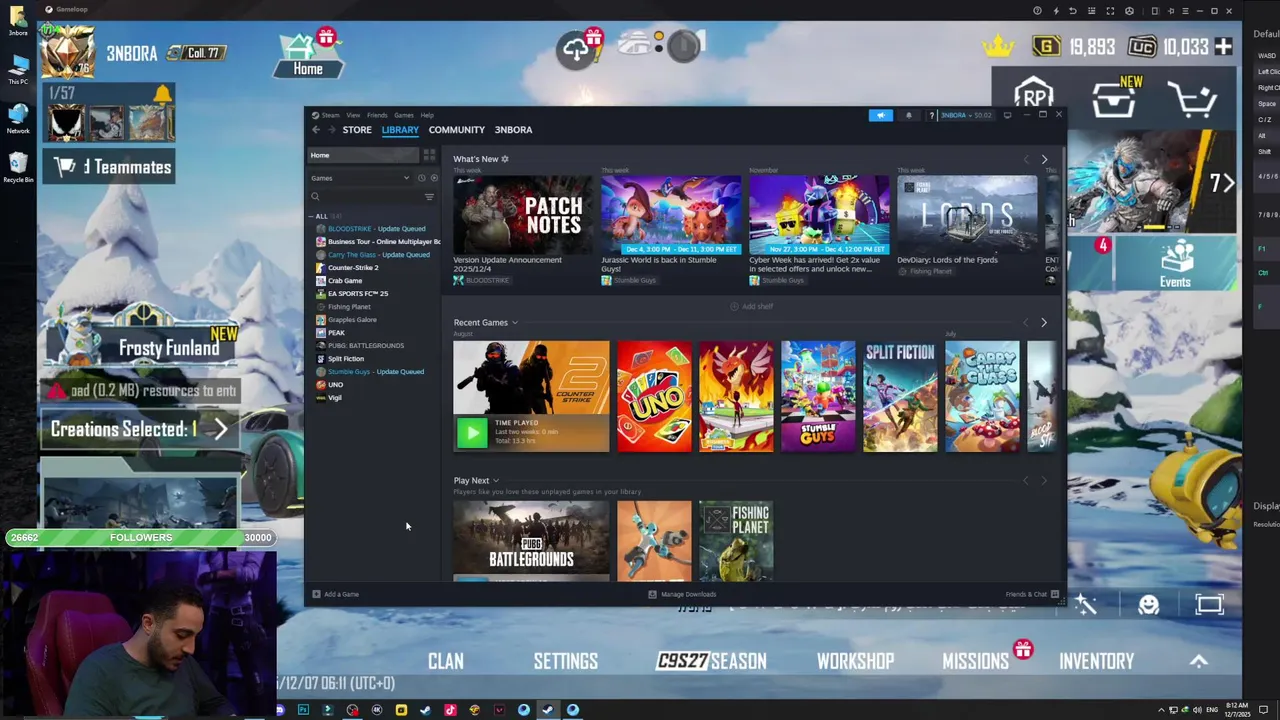Viewport: 1280px width, 720px height.
Task: Go back using Steam's back arrow
Action: (x=316, y=130)
